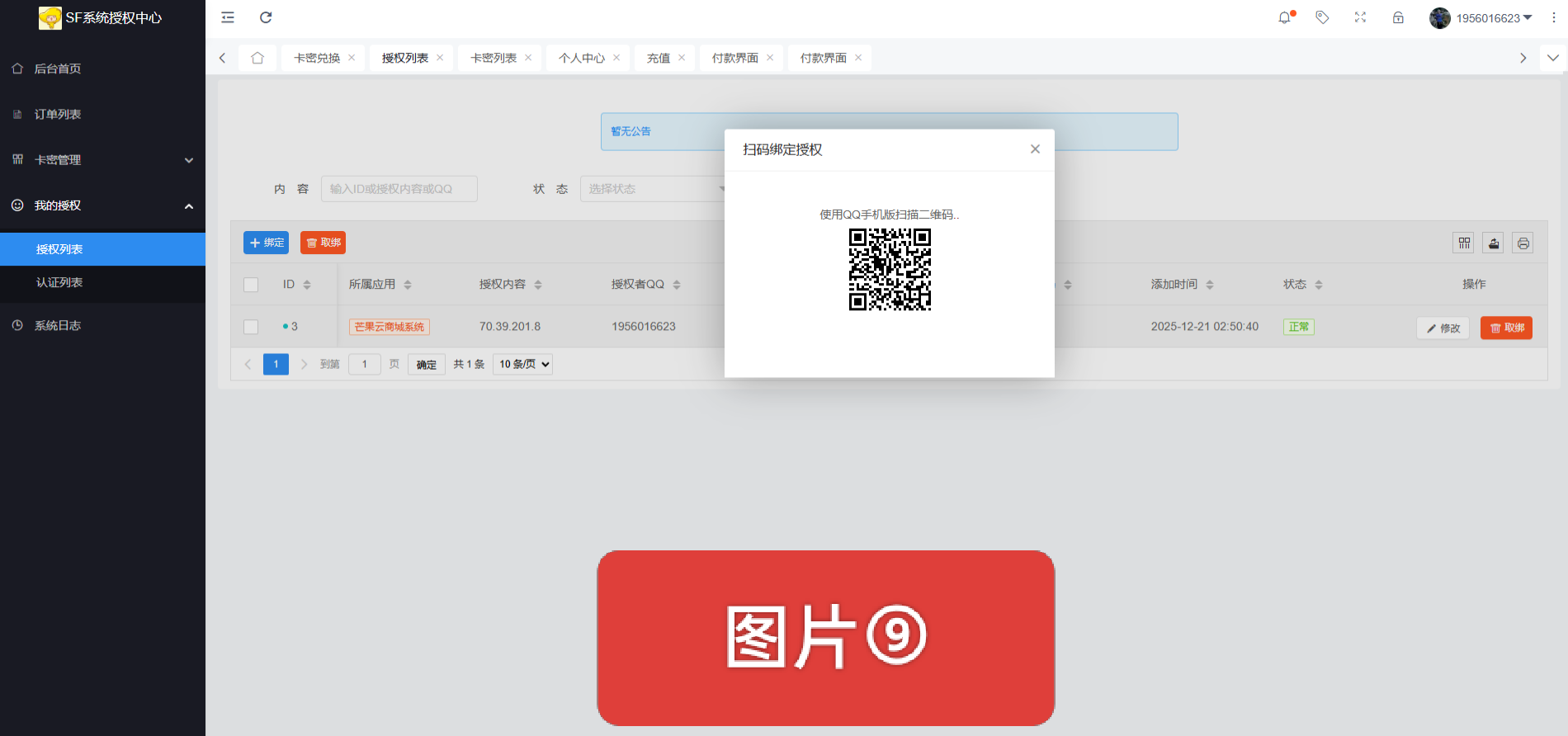
Task: Collapse the sidebar menu icon
Action: (x=228, y=17)
